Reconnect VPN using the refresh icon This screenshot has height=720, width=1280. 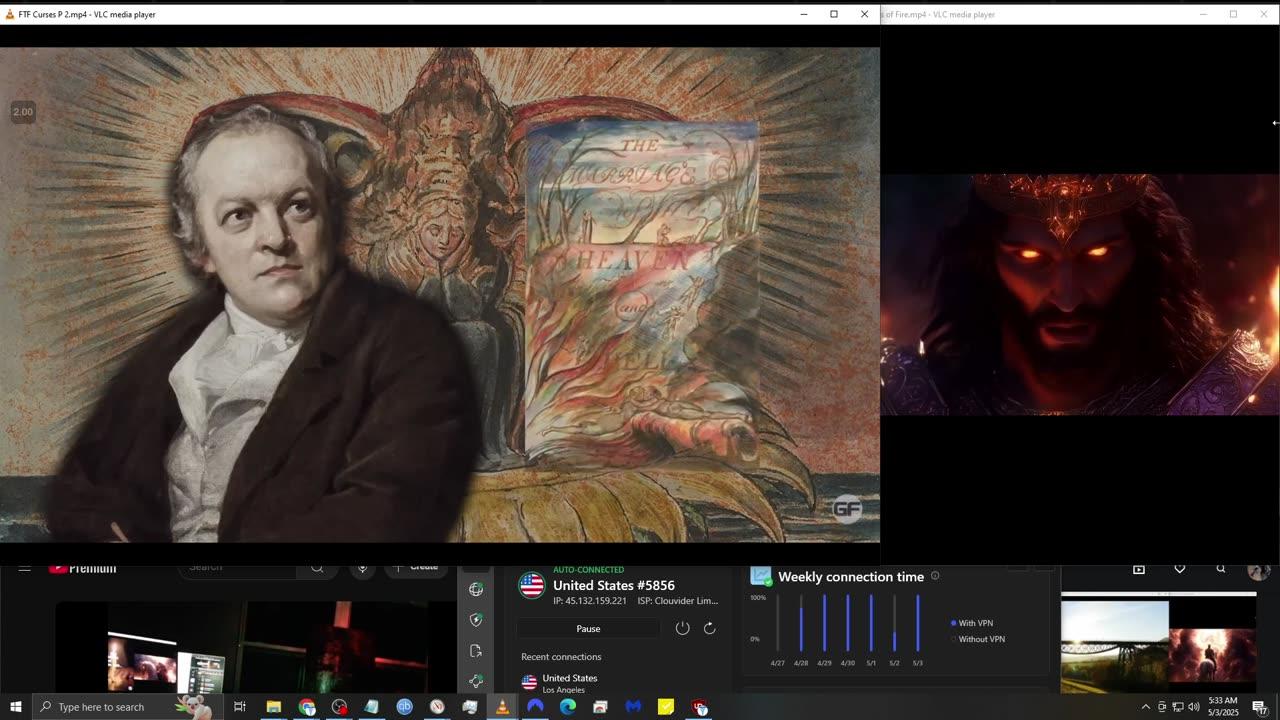[x=709, y=628]
